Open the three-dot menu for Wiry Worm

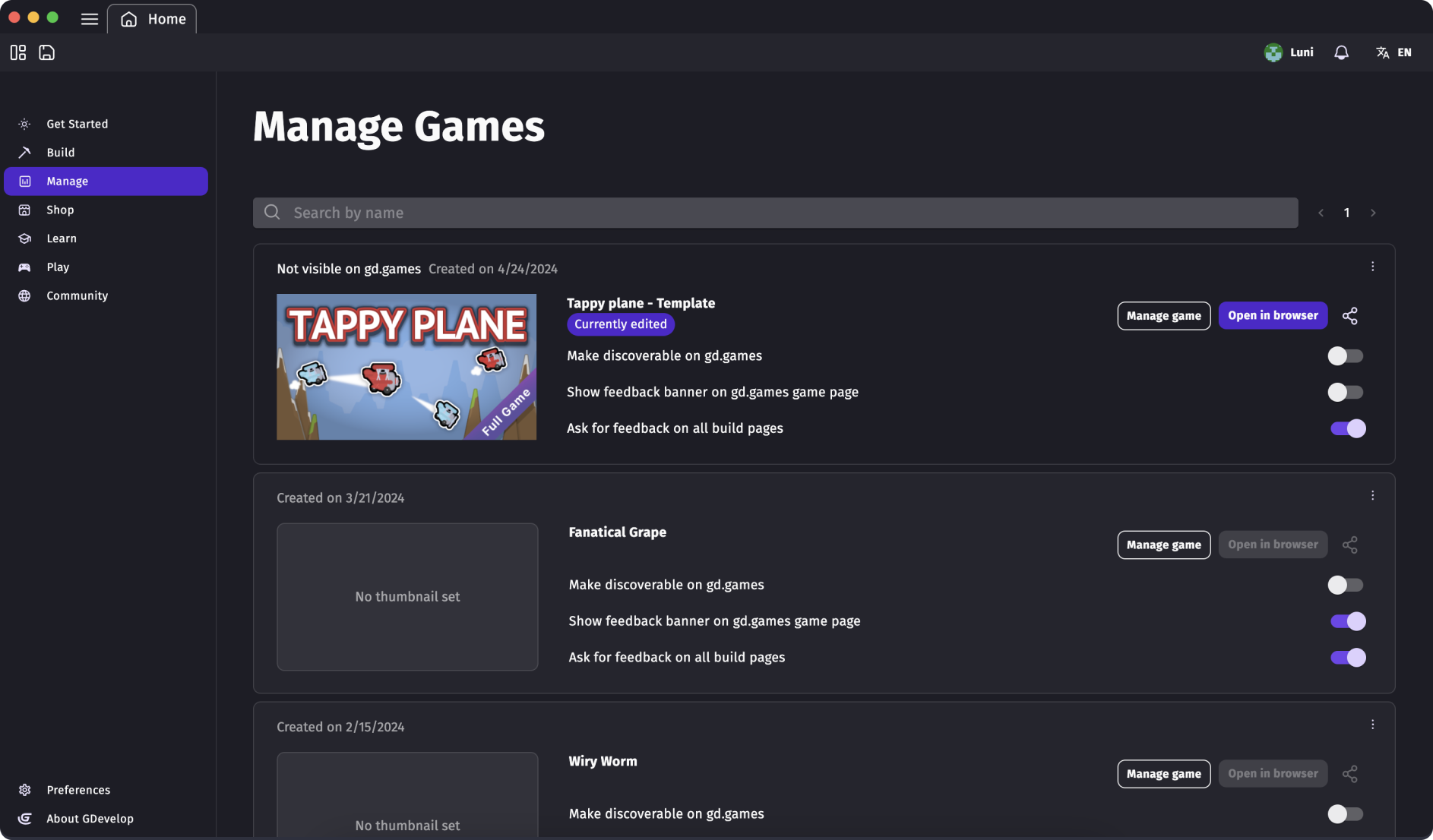pyautogui.click(x=1373, y=725)
